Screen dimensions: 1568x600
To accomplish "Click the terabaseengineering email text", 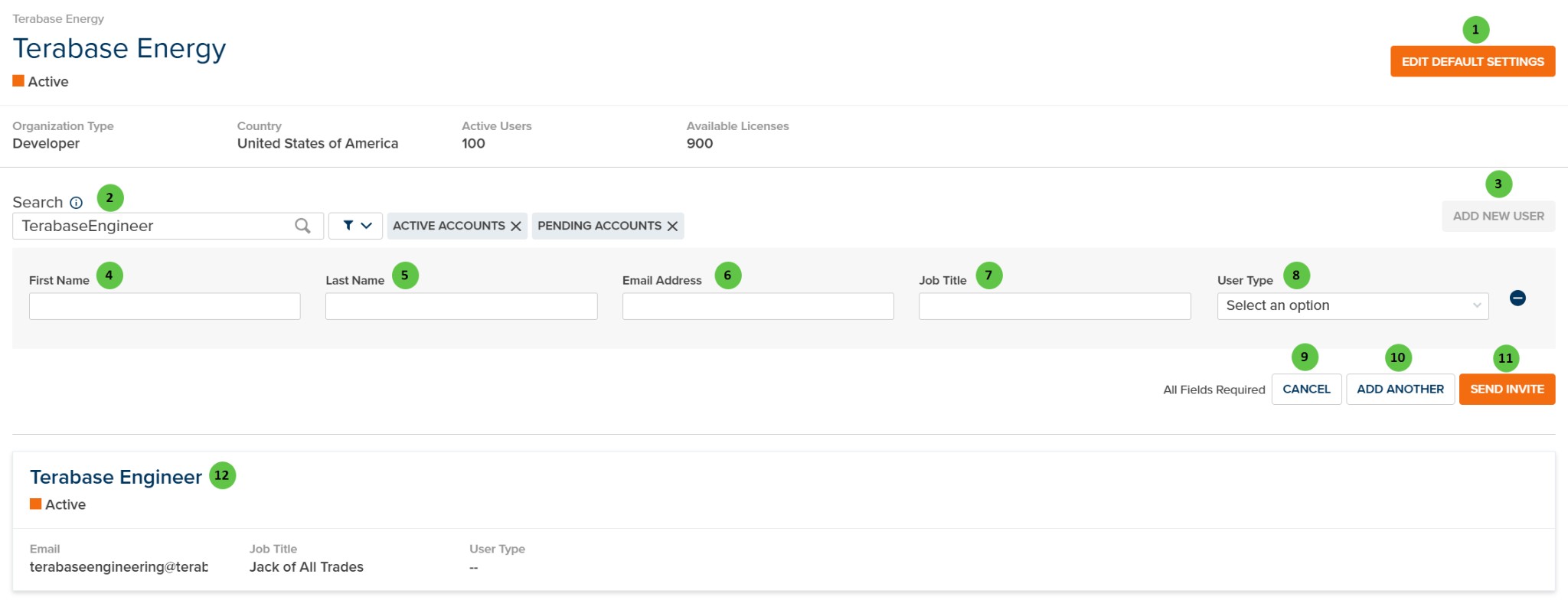I will pos(119,567).
